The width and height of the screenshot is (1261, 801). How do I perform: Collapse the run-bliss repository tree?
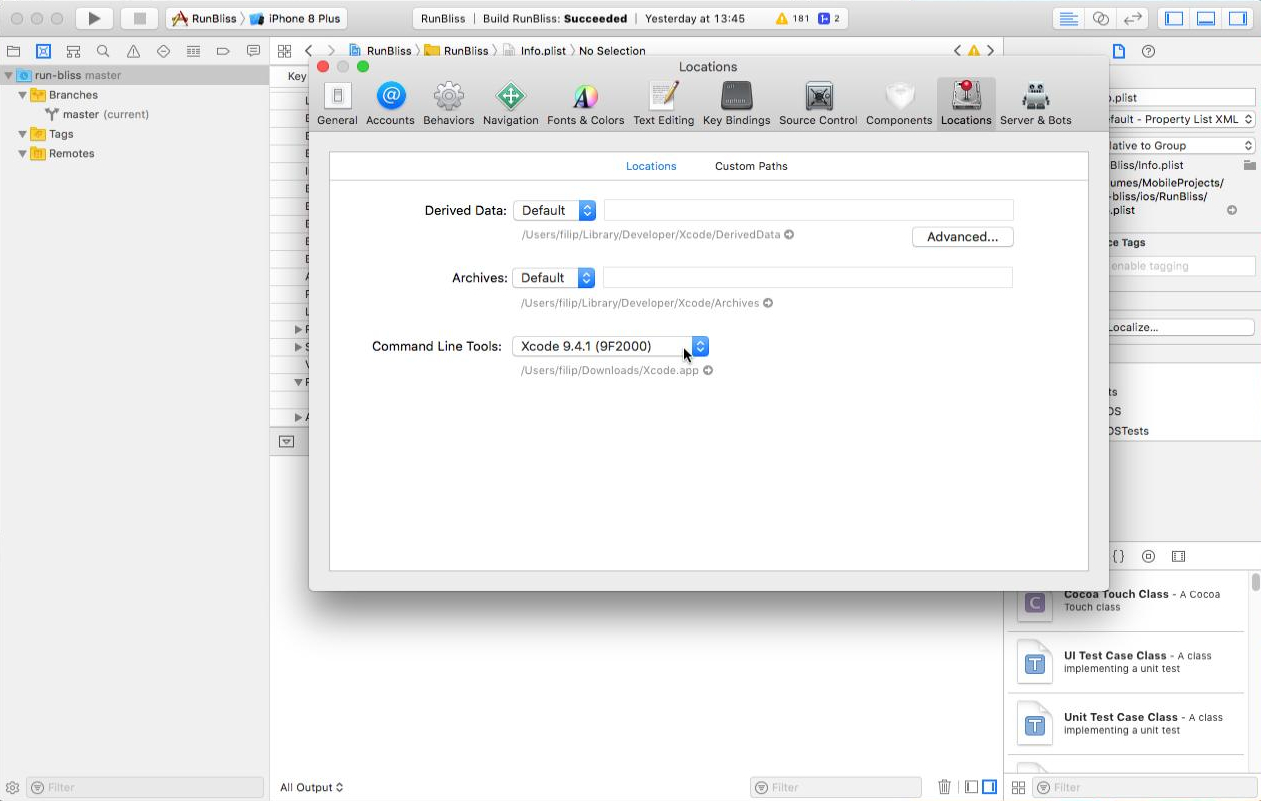point(8,75)
